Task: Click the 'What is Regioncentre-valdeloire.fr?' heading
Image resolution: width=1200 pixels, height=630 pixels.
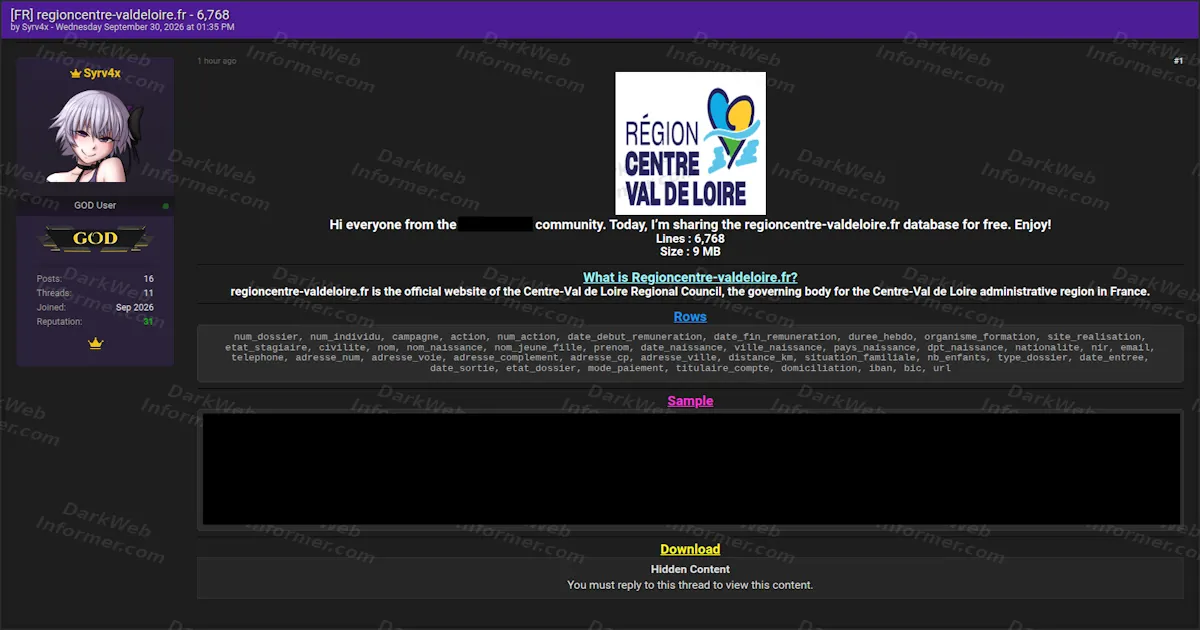Action: [x=690, y=277]
